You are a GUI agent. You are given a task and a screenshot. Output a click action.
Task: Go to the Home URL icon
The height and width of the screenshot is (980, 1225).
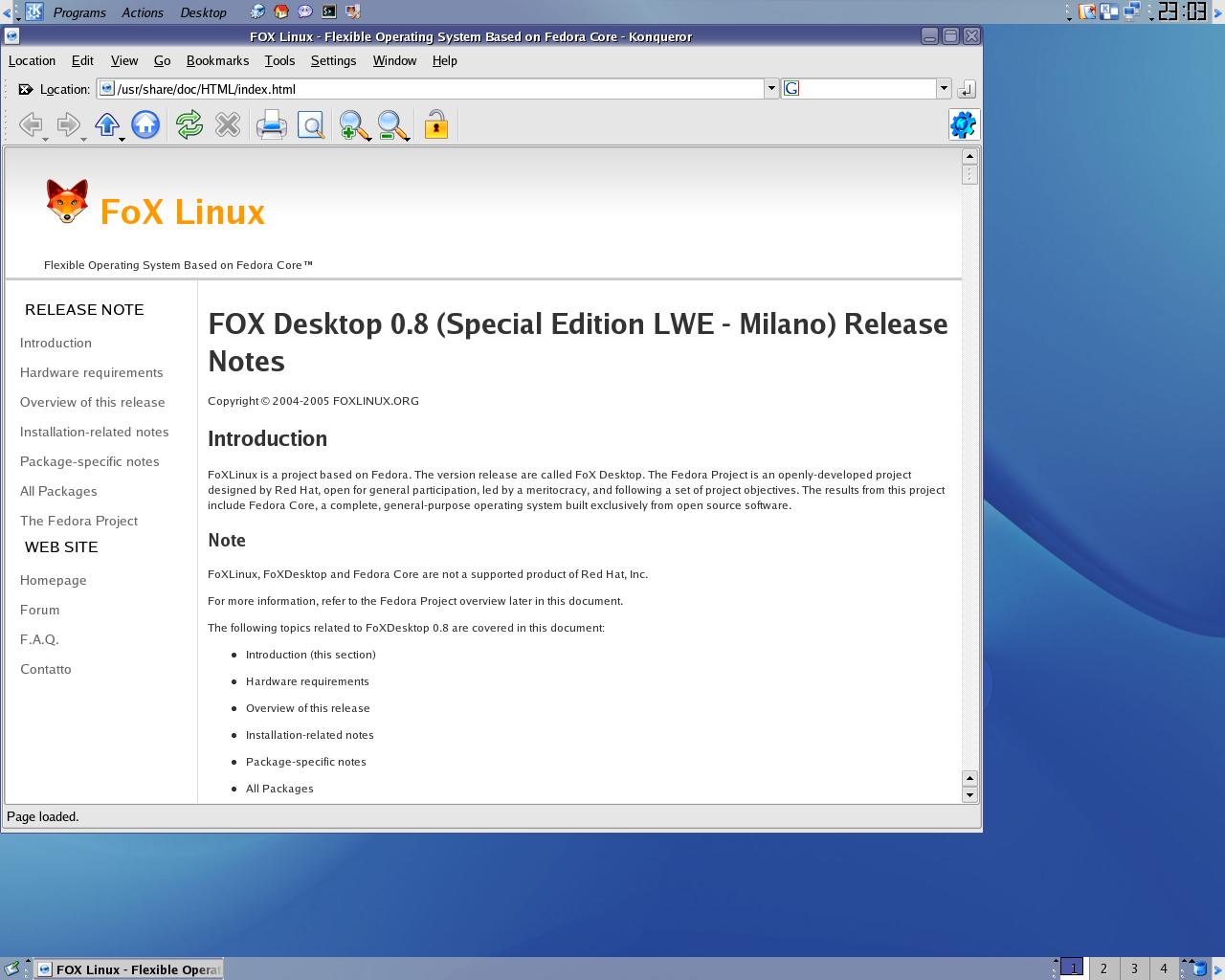pos(145,124)
